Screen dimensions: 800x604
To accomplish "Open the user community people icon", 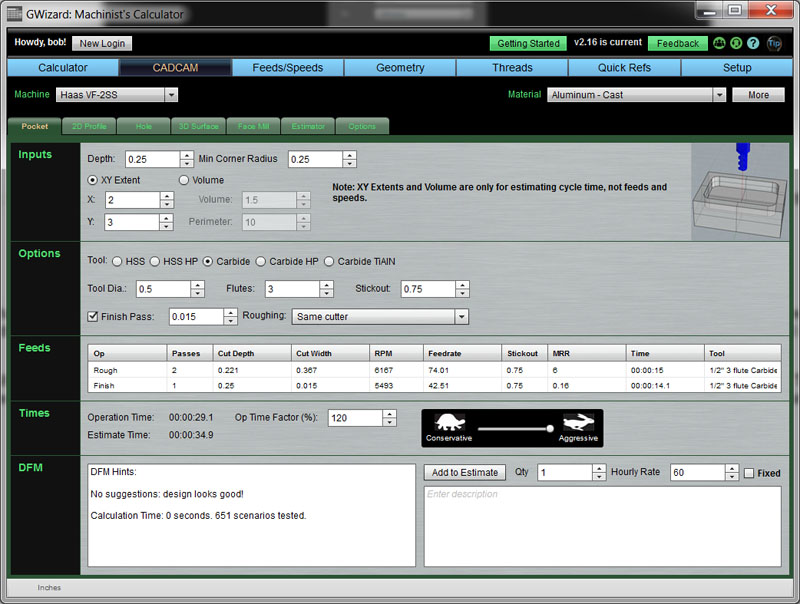I will [x=719, y=43].
